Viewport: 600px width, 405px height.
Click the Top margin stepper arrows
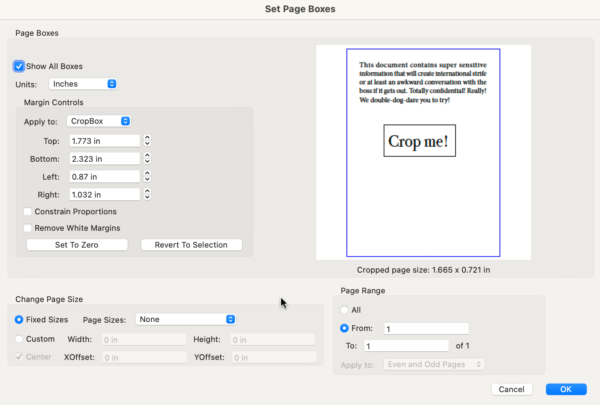click(x=147, y=141)
